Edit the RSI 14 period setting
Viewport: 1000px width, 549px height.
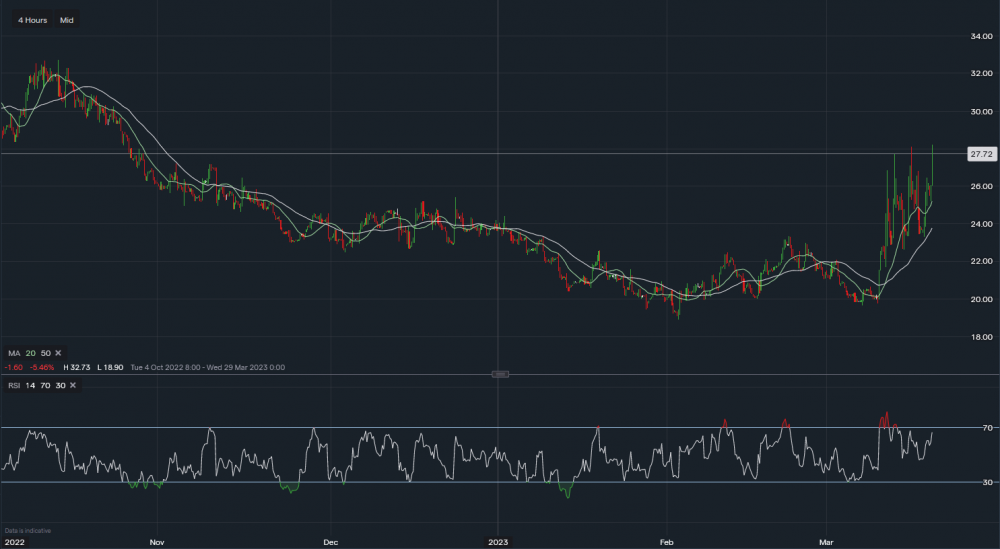[28, 385]
